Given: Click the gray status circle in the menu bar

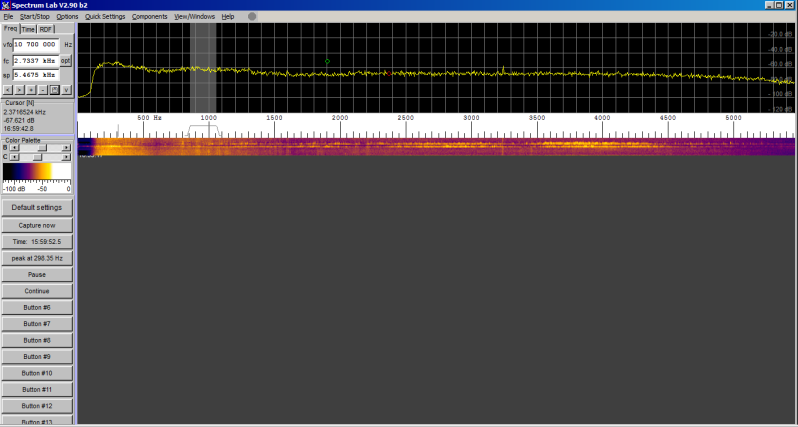Looking at the screenshot, I should (252, 16).
